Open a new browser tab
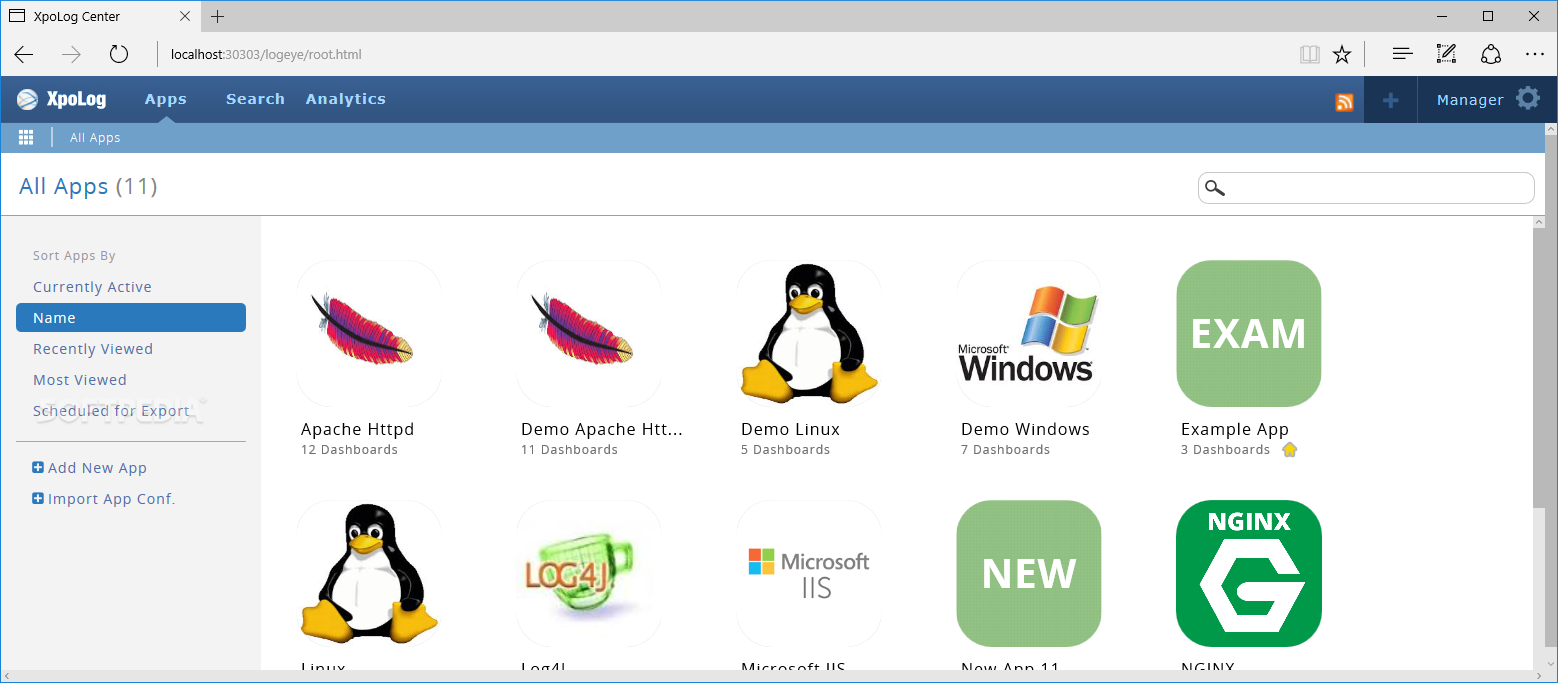This screenshot has height=683, width=1558. click(218, 16)
